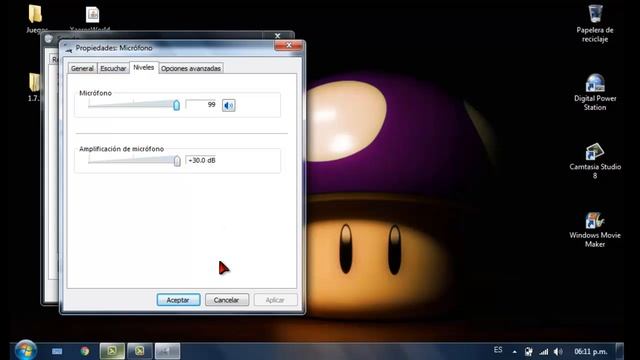Open the power status tray icon

pos(529,351)
